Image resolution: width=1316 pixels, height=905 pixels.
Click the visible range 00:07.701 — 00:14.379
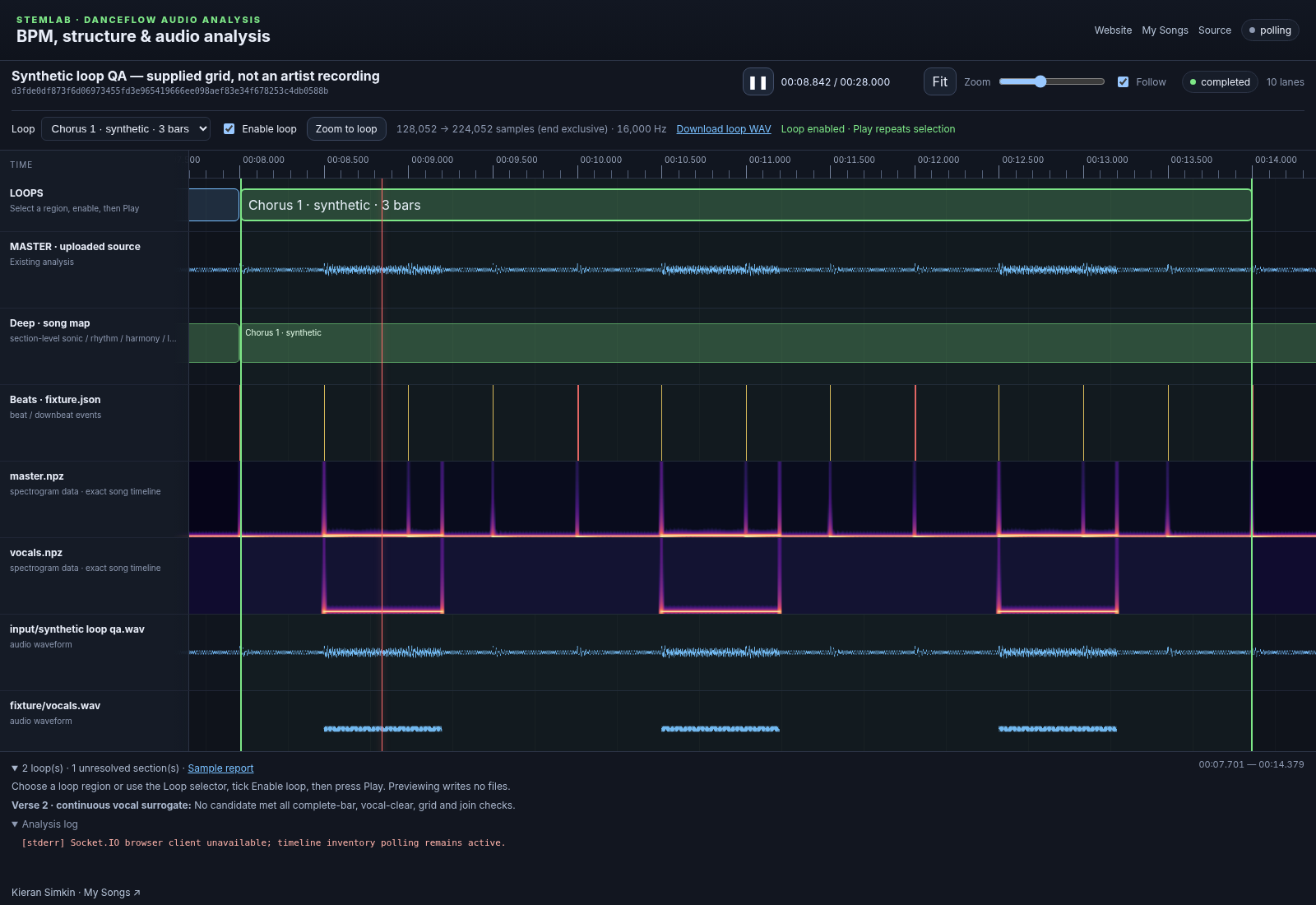1251,764
